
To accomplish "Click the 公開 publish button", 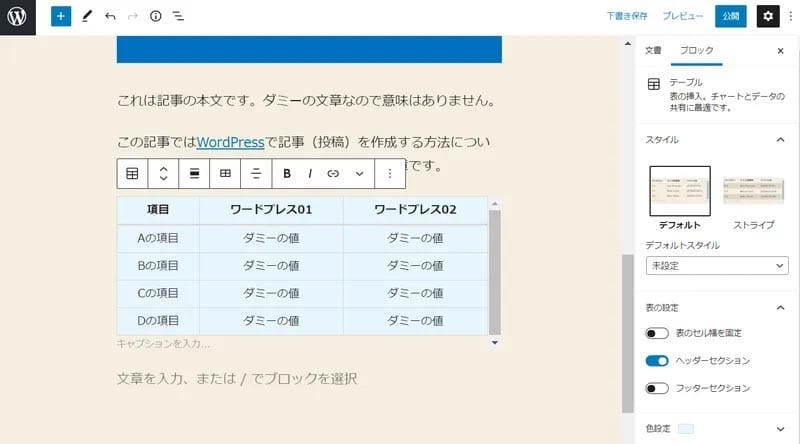I will (730, 17).
